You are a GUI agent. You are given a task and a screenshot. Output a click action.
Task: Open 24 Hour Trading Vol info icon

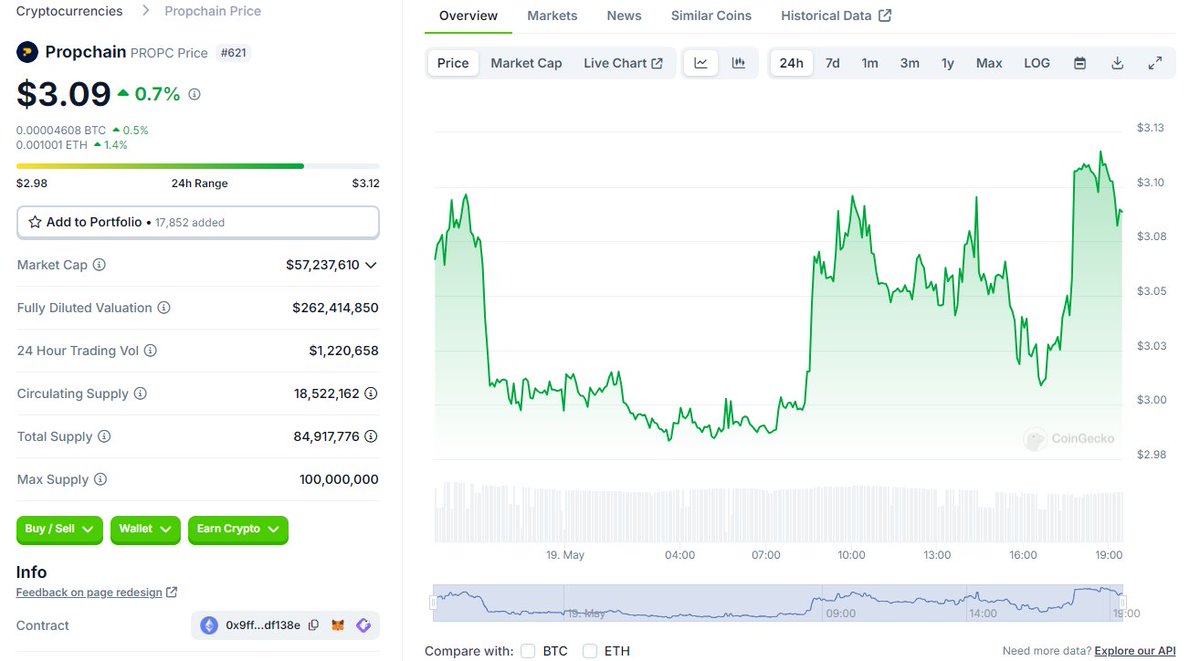point(150,351)
